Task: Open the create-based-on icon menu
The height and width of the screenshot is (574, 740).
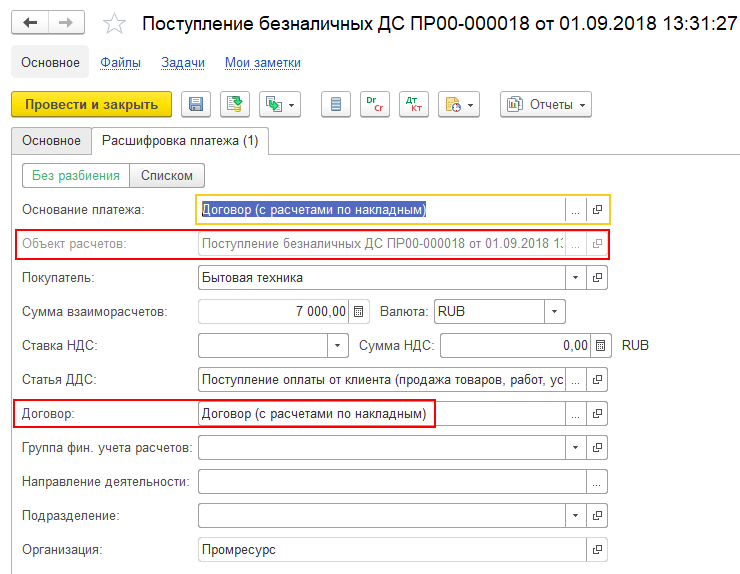Action: (280, 104)
